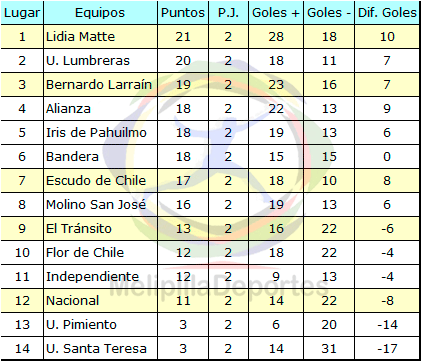Select the Escudo de Chile cell
Screen dimensions: 421x361
point(100,181)
